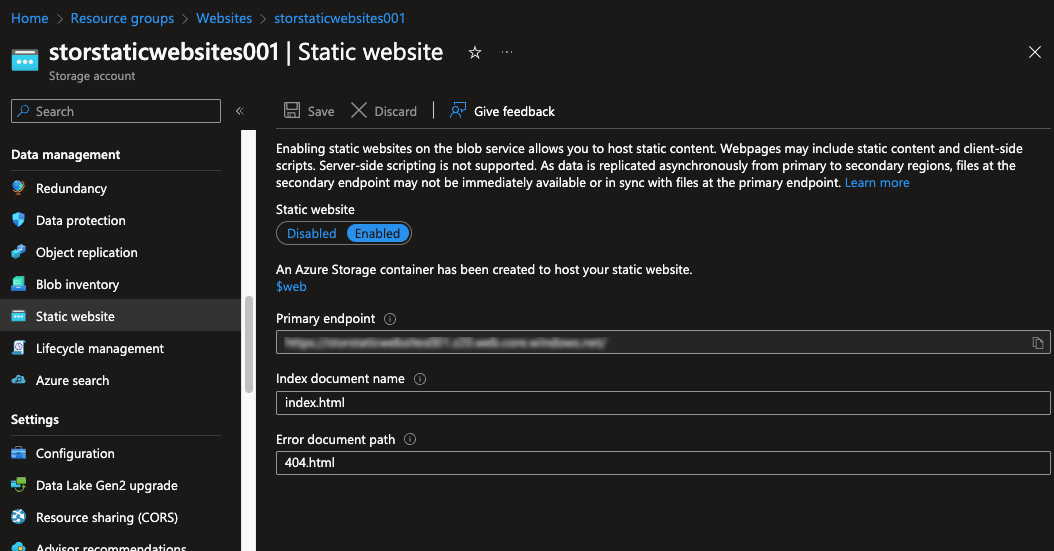Click the Configuration toolbox icon
1054x551 pixels.
[x=19, y=453]
